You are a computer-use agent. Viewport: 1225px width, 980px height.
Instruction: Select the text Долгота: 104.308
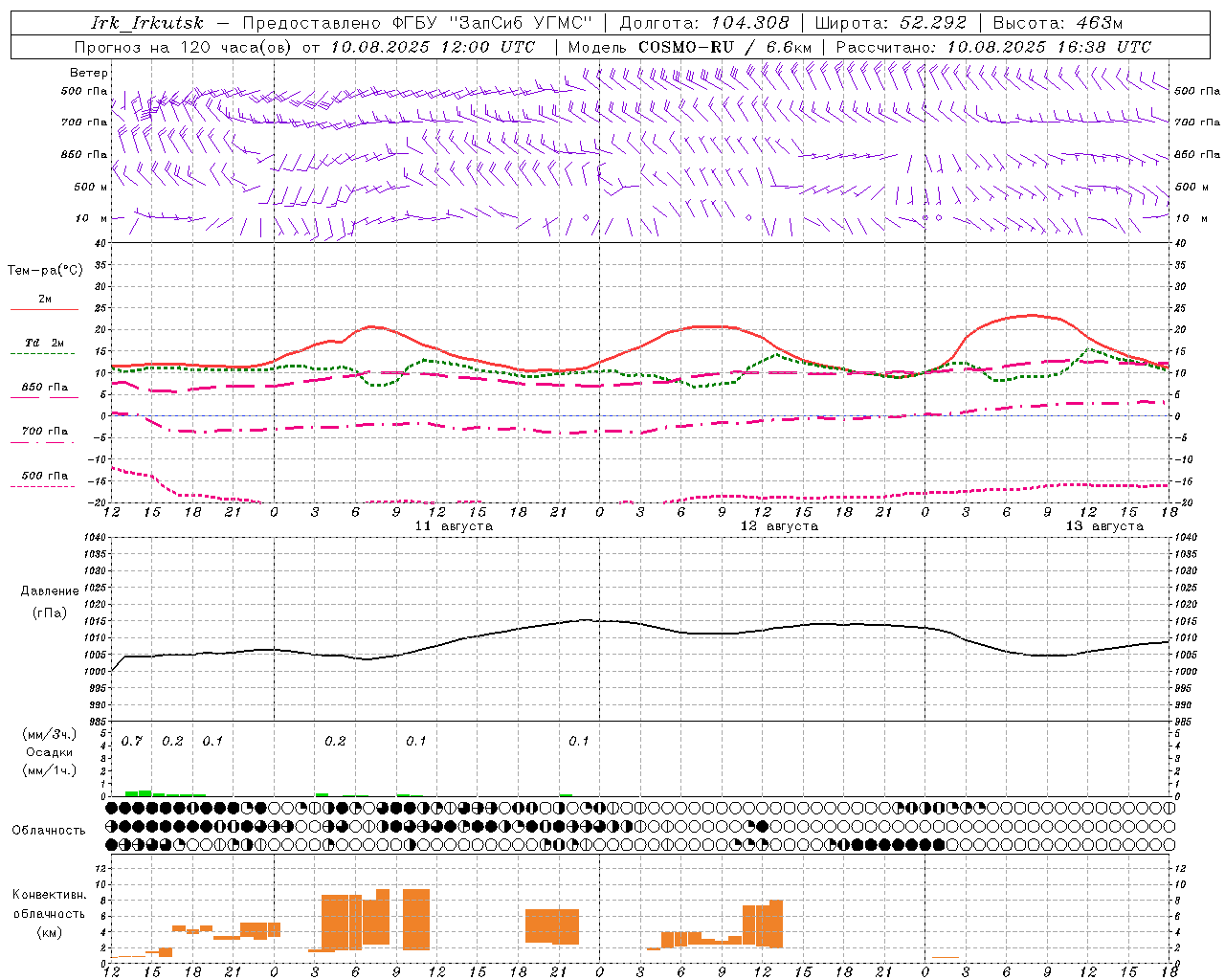pyautogui.click(x=704, y=23)
